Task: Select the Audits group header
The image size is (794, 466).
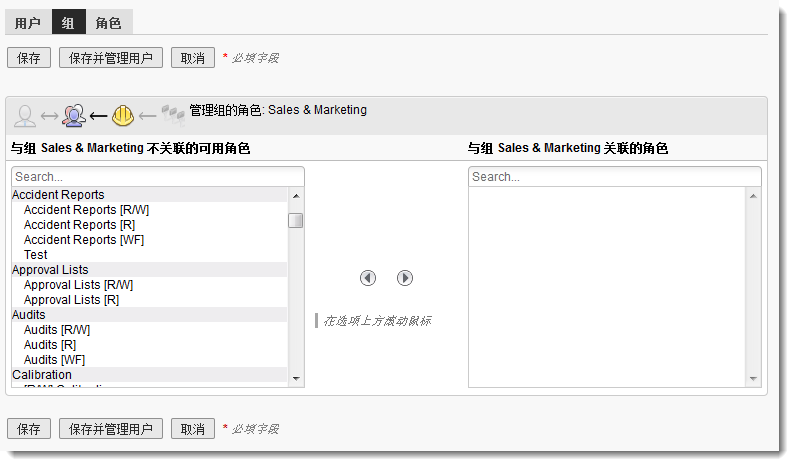Action: pyautogui.click(x=149, y=315)
